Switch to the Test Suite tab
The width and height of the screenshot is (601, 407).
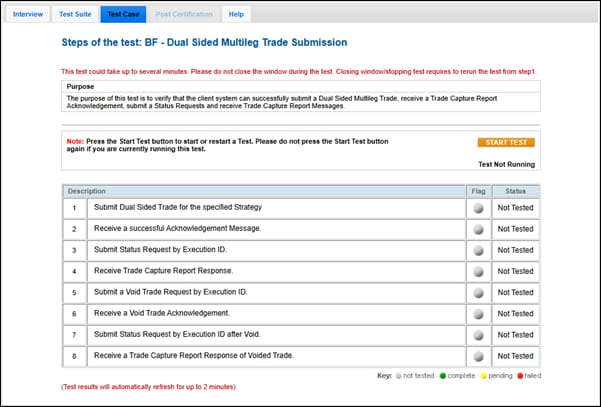76,15
